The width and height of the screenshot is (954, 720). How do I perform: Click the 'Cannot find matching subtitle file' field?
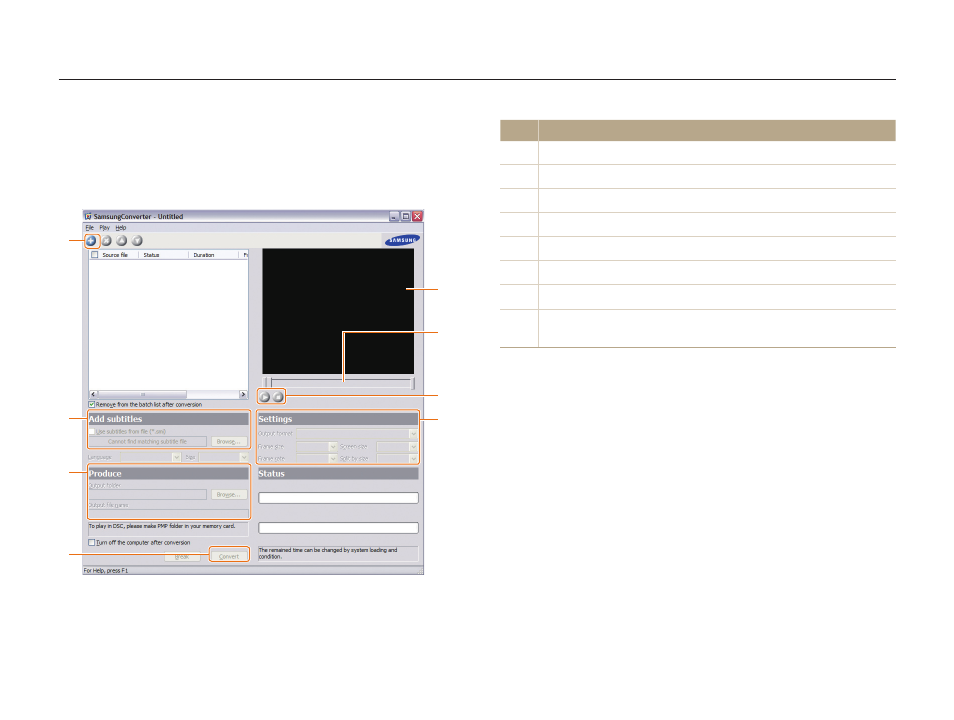click(x=148, y=441)
